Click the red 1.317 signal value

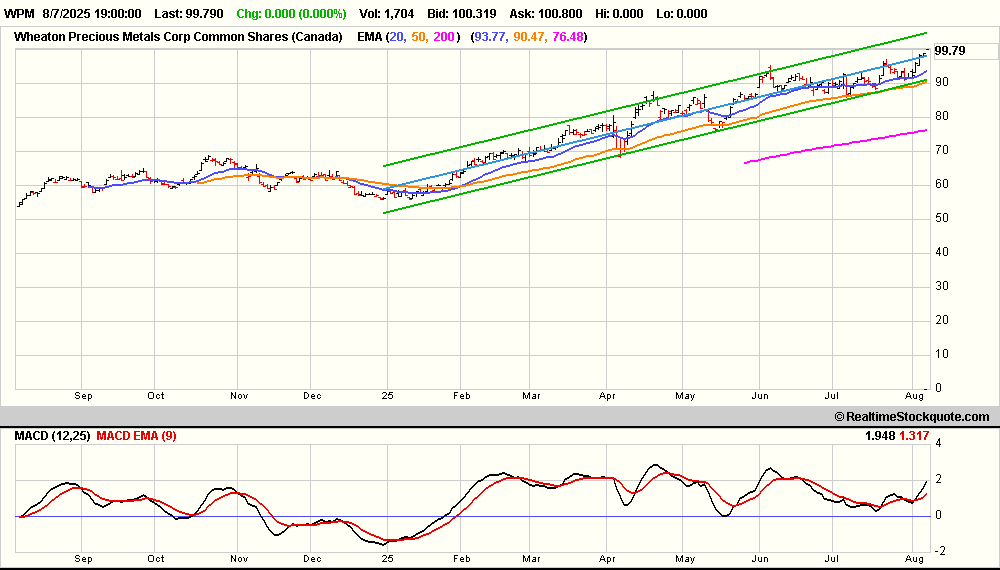(914, 436)
